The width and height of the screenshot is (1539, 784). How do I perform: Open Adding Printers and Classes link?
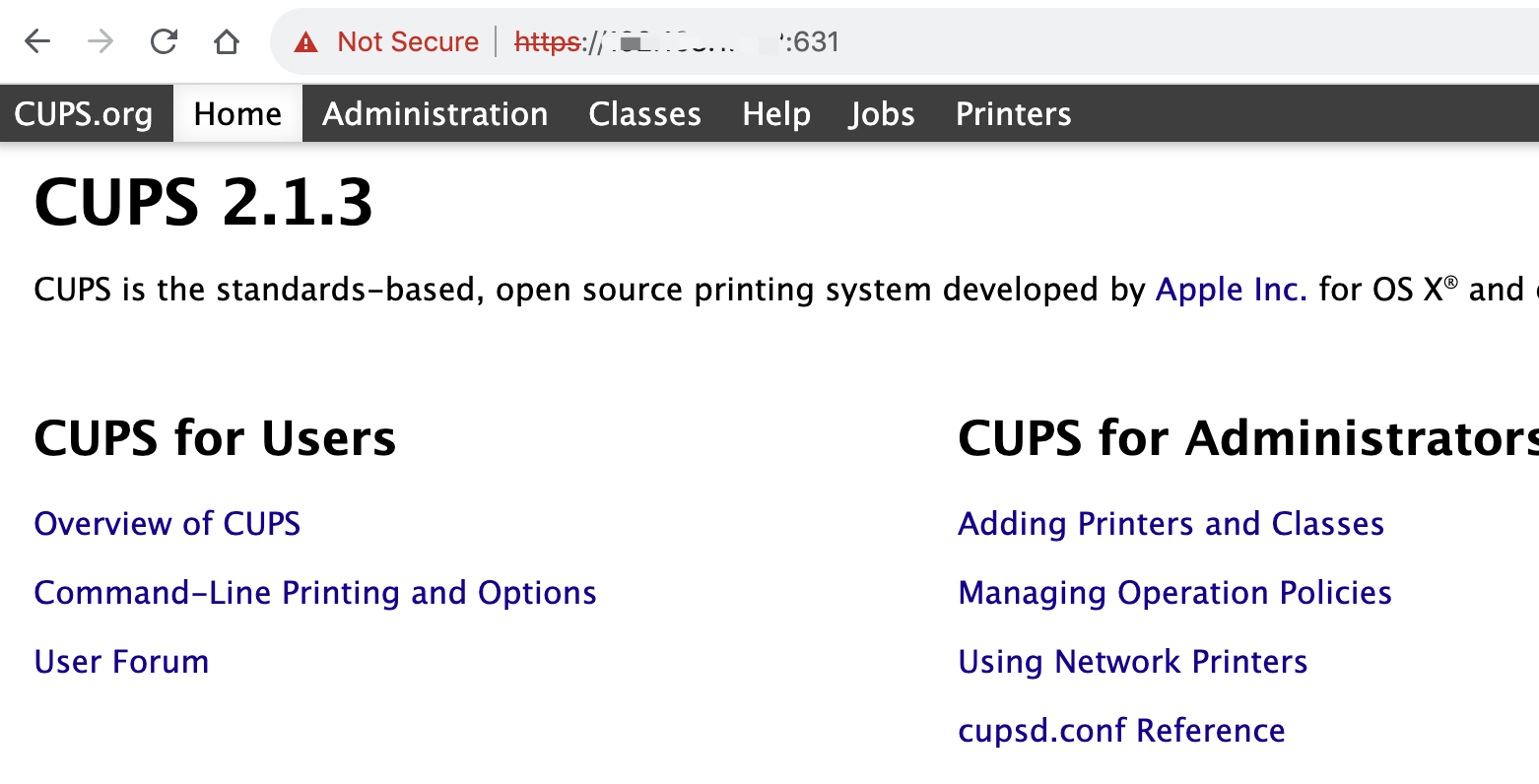coord(1171,523)
